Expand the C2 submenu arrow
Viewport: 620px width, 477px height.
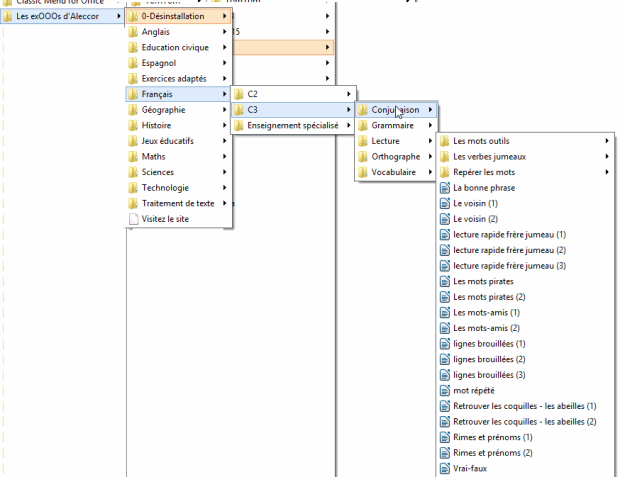[x=349, y=94]
